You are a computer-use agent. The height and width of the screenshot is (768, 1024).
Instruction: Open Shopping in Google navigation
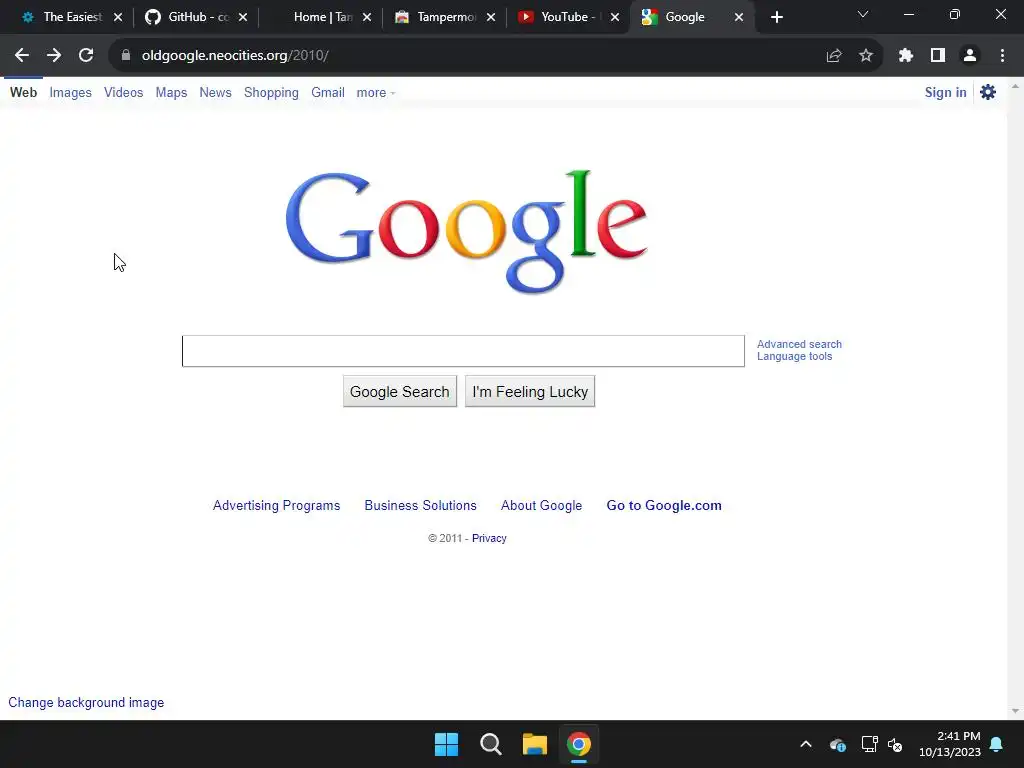point(271,93)
